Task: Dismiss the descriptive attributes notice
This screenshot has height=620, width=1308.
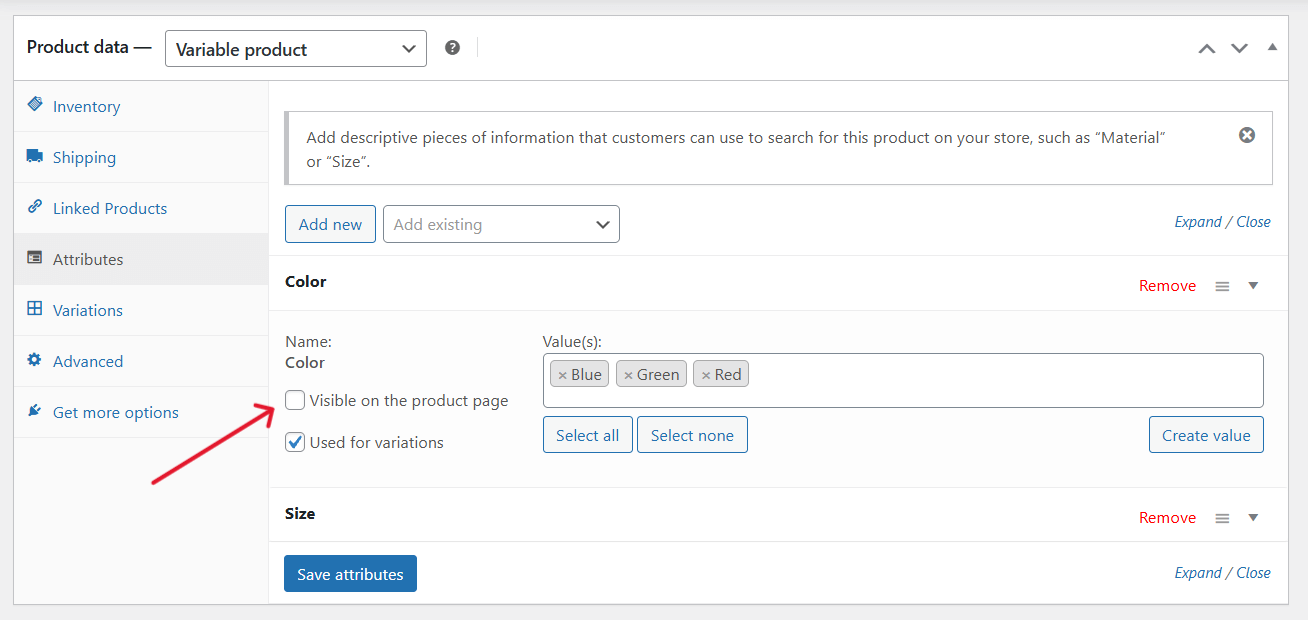Action: (1246, 134)
